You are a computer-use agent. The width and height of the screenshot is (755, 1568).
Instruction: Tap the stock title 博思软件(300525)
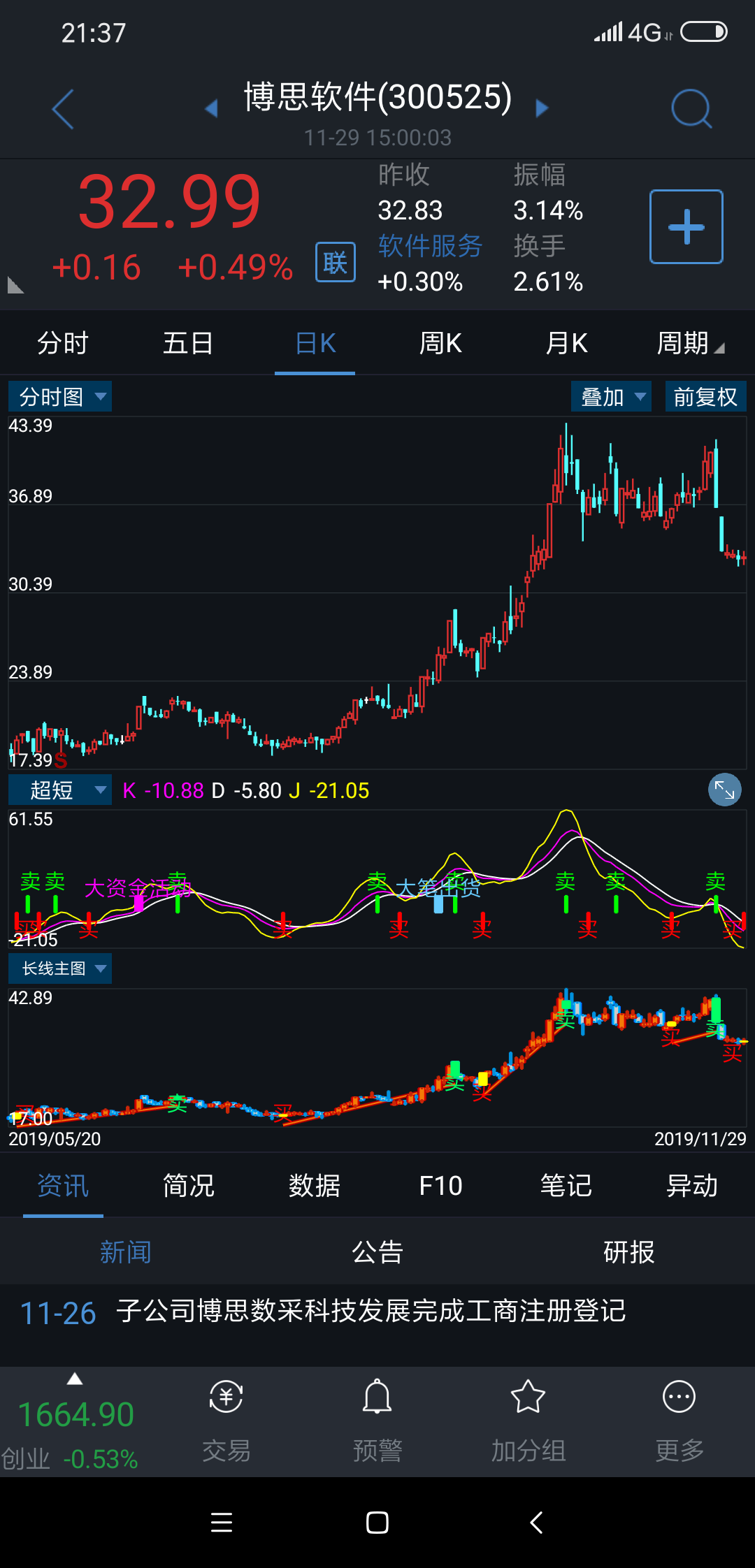point(377,97)
